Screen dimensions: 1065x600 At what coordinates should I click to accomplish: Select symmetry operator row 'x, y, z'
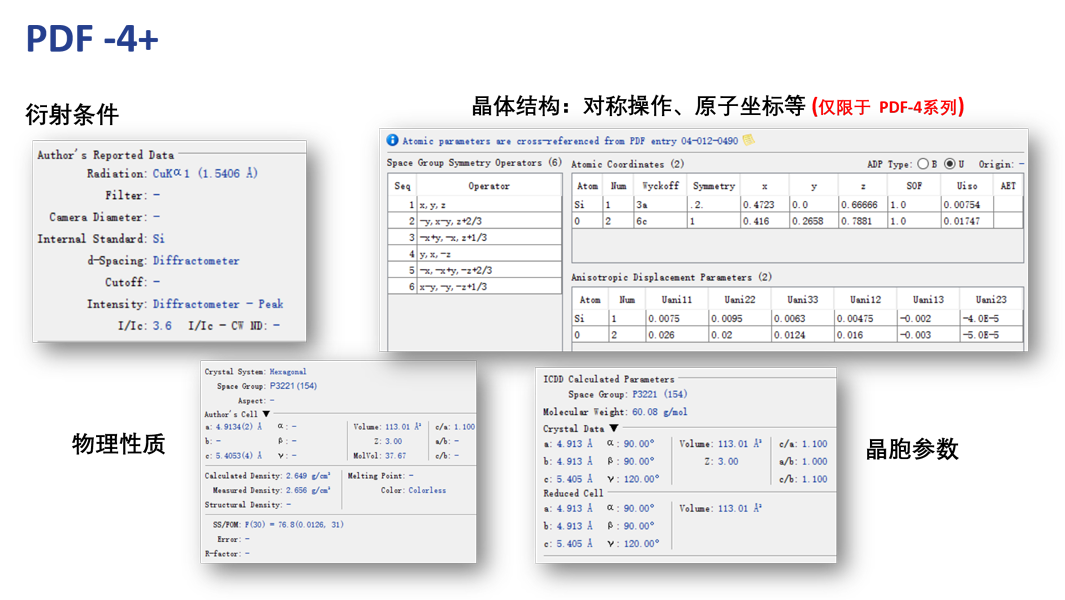(x=475, y=205)
